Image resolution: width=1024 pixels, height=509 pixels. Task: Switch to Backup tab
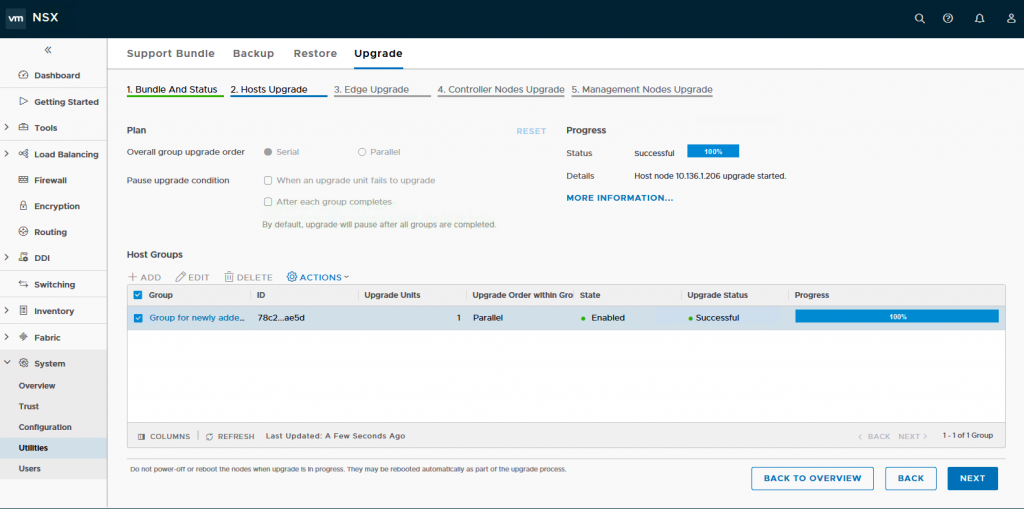coord(253,54)
